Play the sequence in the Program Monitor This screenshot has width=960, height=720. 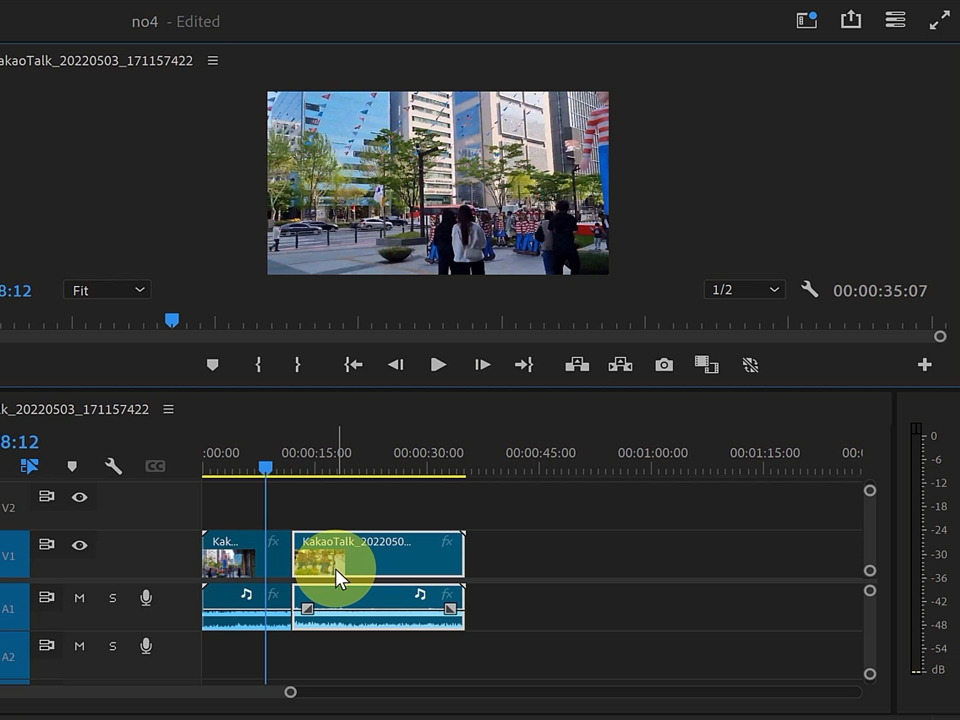438,365
